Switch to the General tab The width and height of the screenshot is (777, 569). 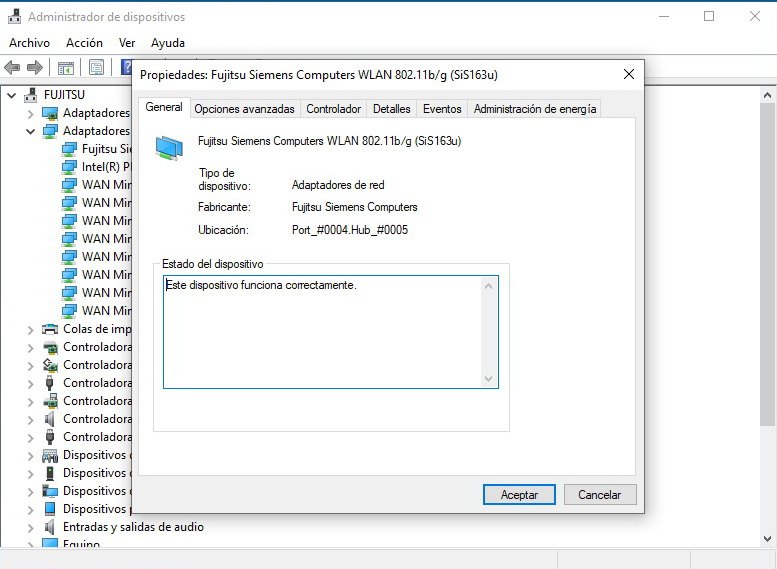pyautogui.click(x=164, y=107)
